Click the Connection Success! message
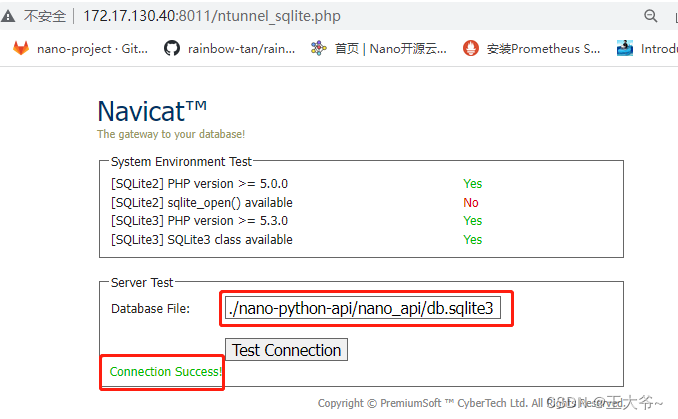Viewport: 678px width, 419px height. [166, 372]
